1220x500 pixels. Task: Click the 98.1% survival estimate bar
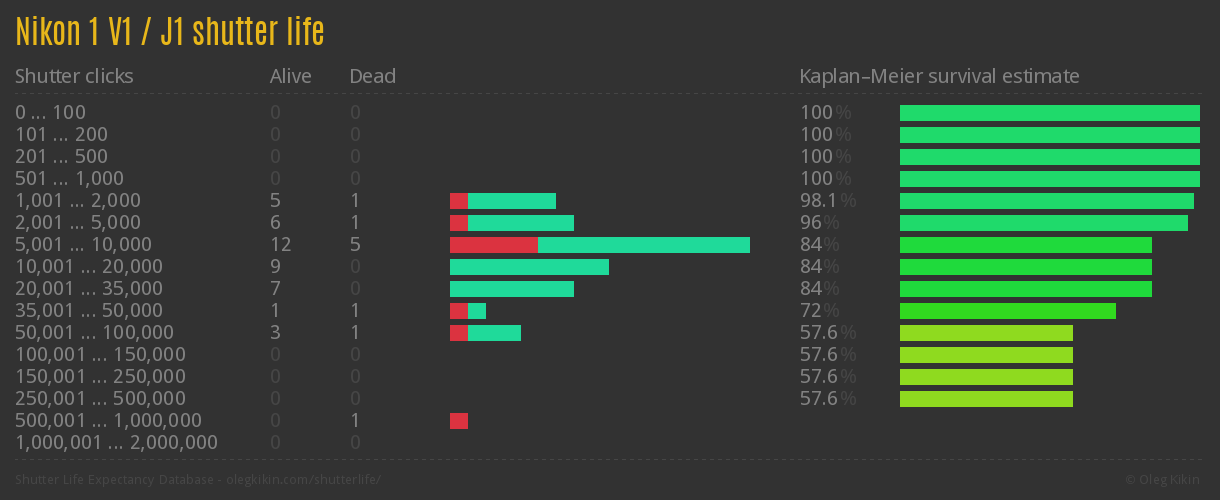pyautogui.click(x=1046, y=201)
